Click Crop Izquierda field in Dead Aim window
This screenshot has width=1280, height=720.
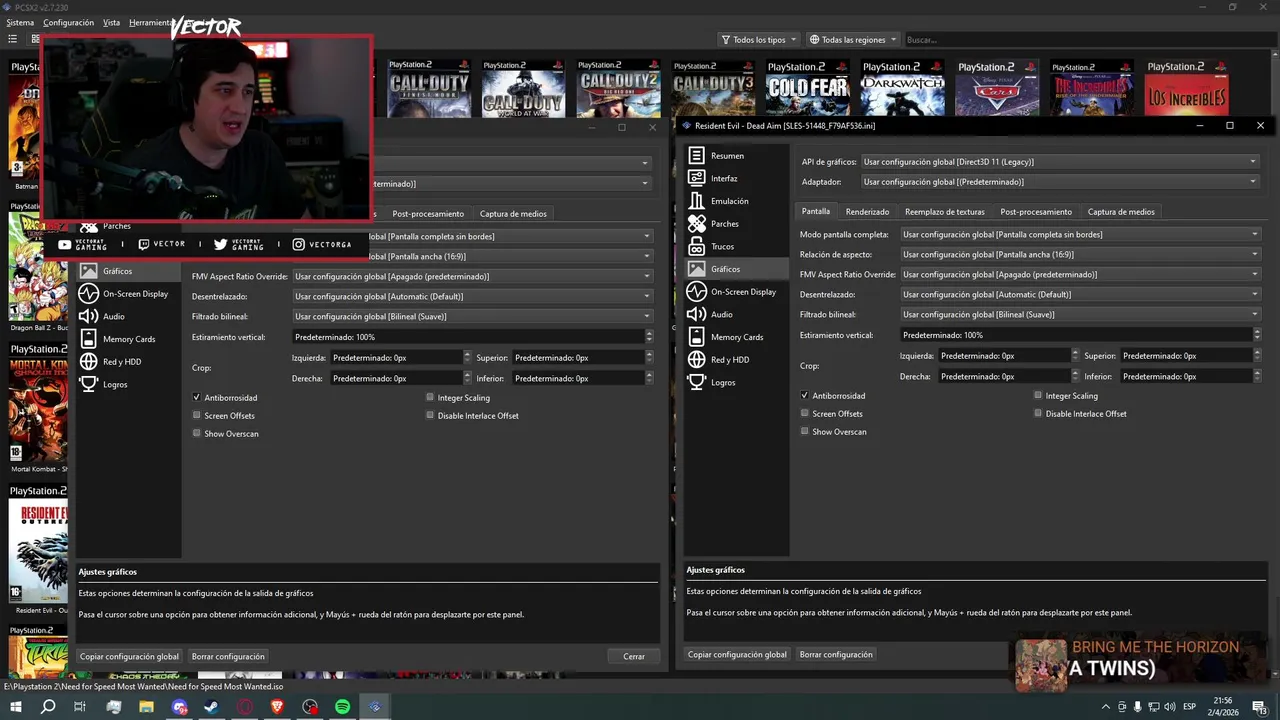(x=1009, y=355)
